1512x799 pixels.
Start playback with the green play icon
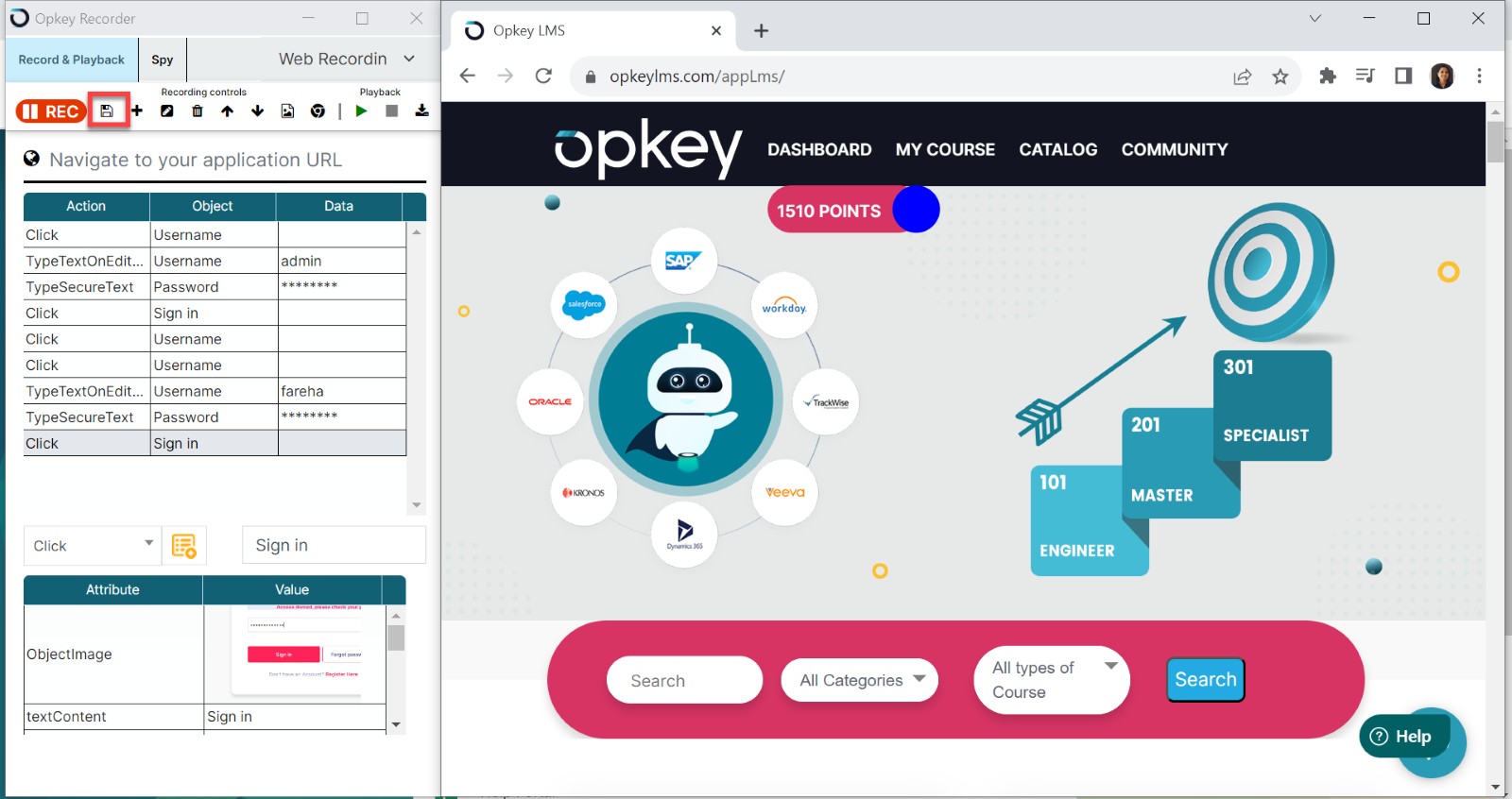361,110
